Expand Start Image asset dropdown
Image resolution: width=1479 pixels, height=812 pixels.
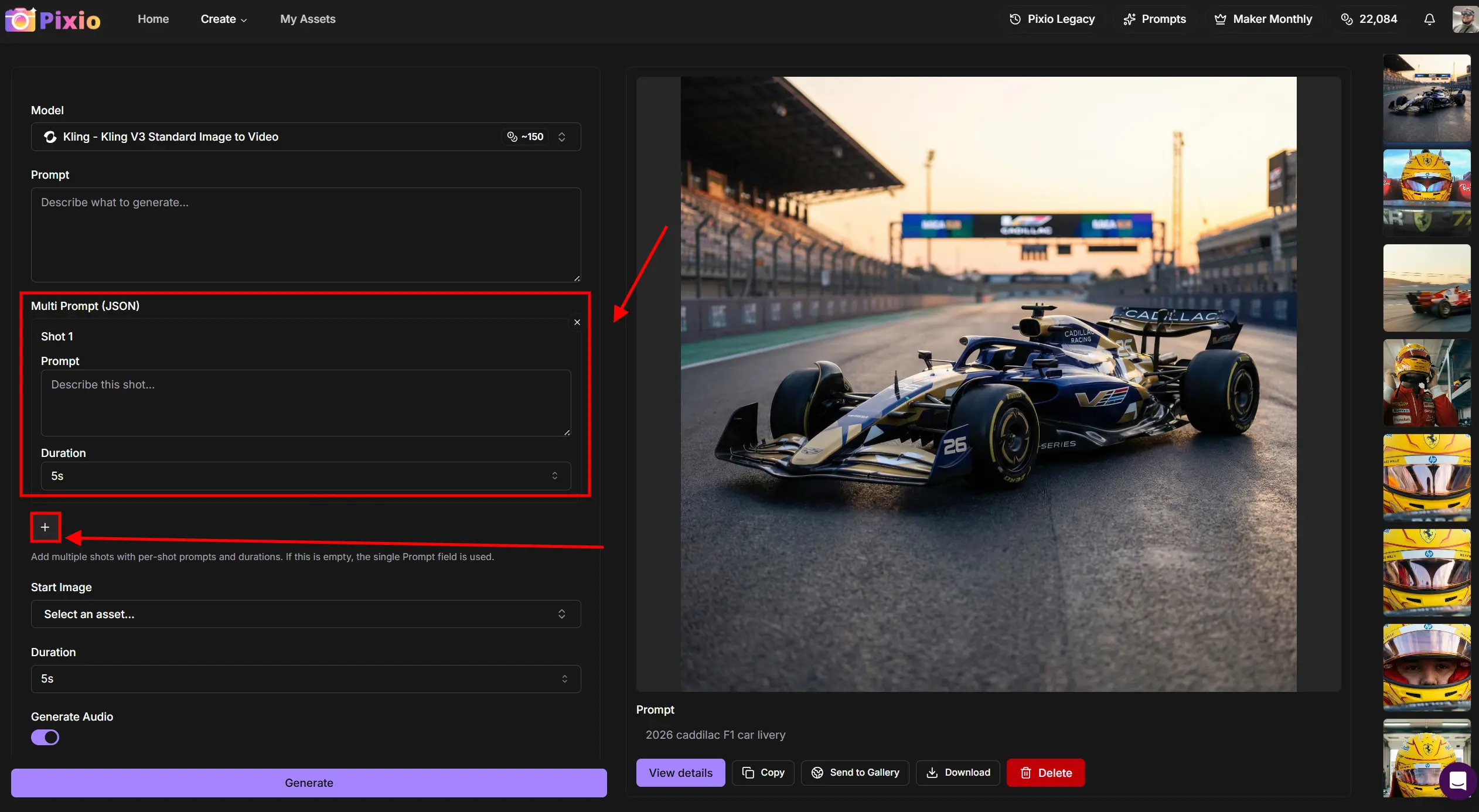305,614
